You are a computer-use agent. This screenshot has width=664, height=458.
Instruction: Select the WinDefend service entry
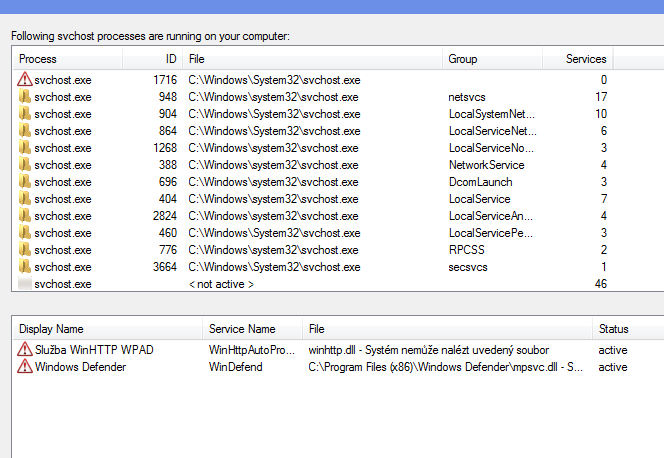point(236,367)
